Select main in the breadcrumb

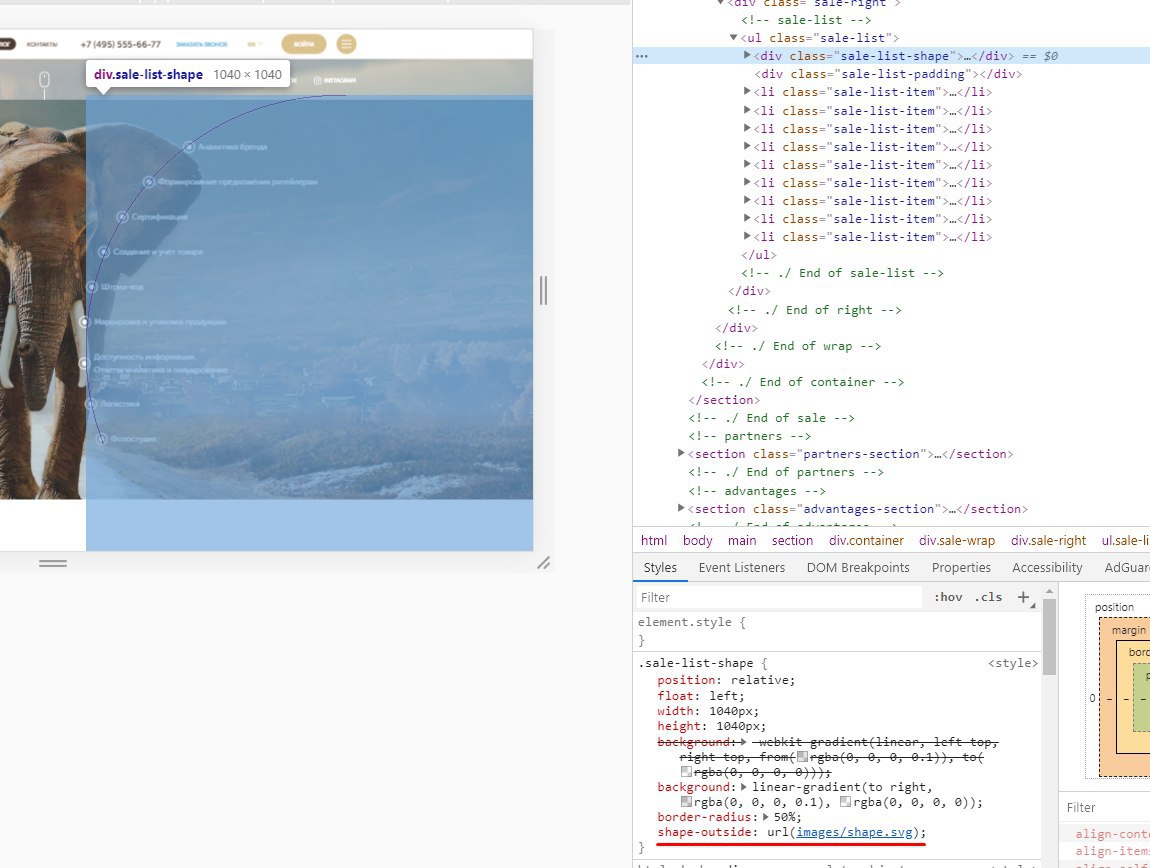[x=741, y=540]
